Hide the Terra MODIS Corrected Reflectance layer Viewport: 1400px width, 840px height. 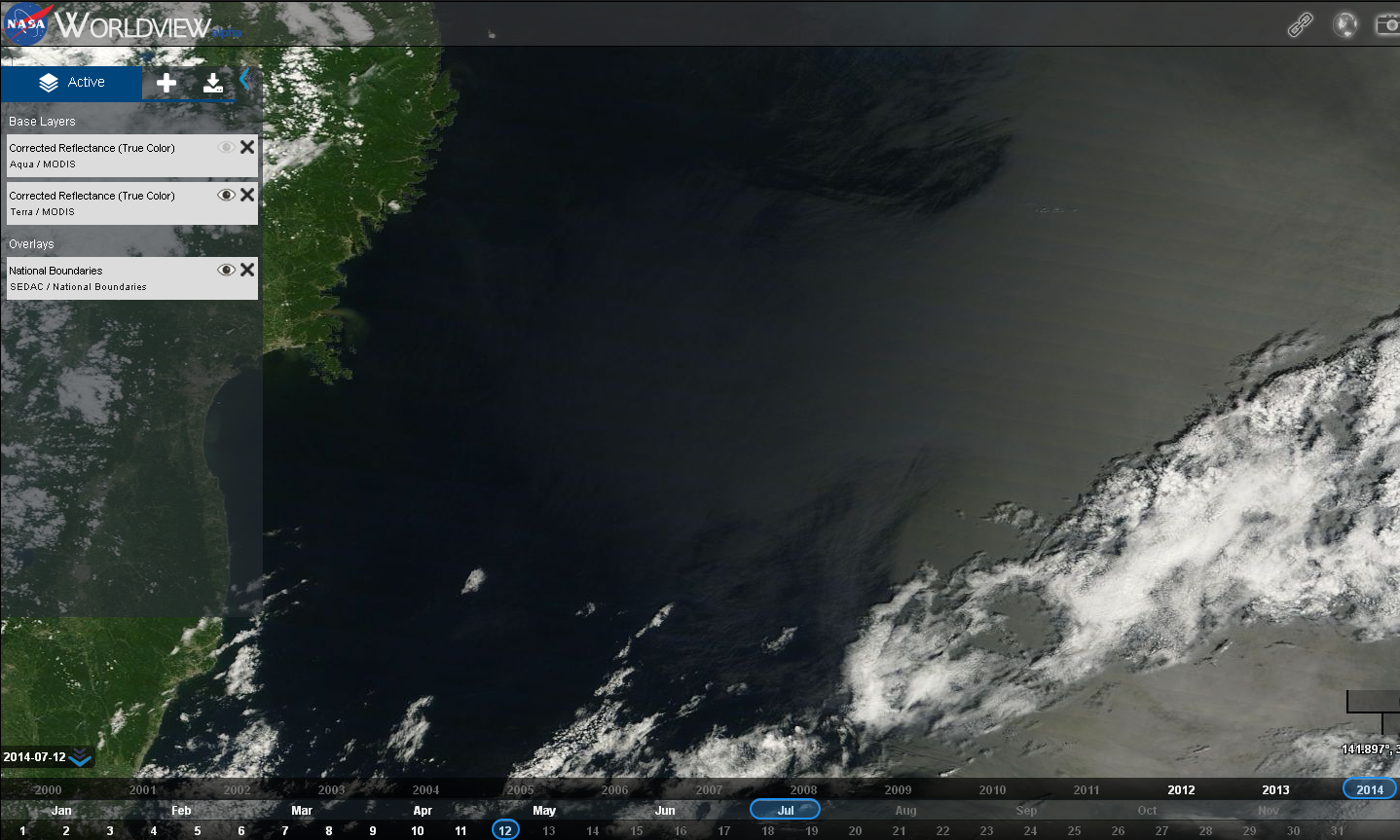225,194
